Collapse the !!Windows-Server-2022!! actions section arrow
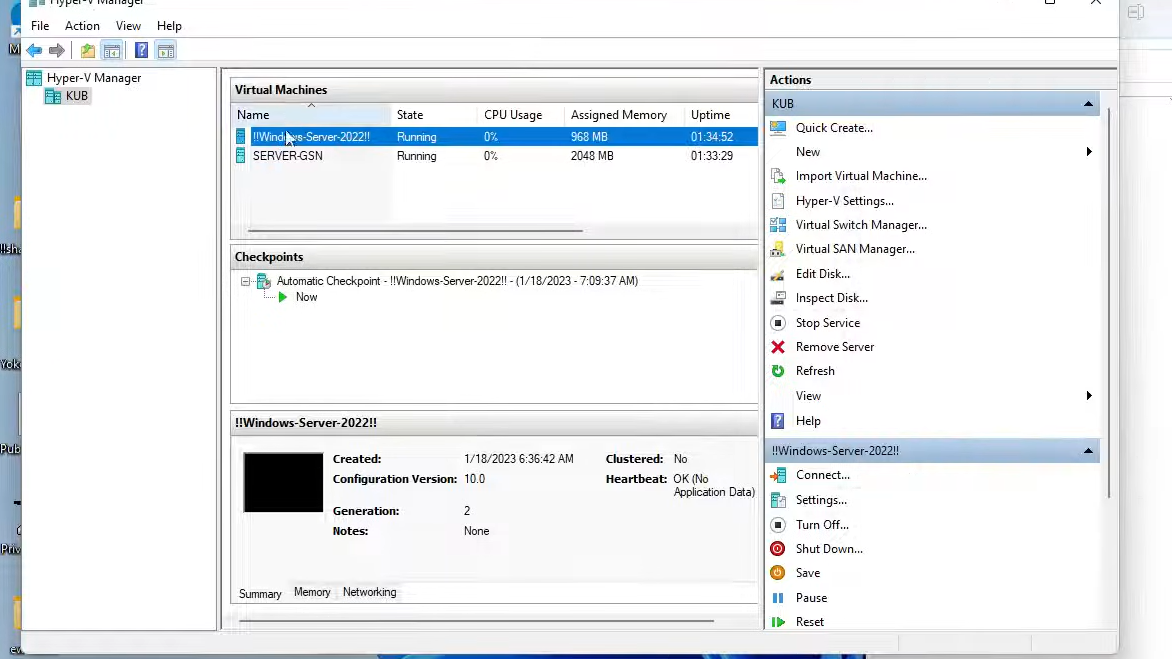This screenshot has width=1172, height=659. tap(1088, 451)
